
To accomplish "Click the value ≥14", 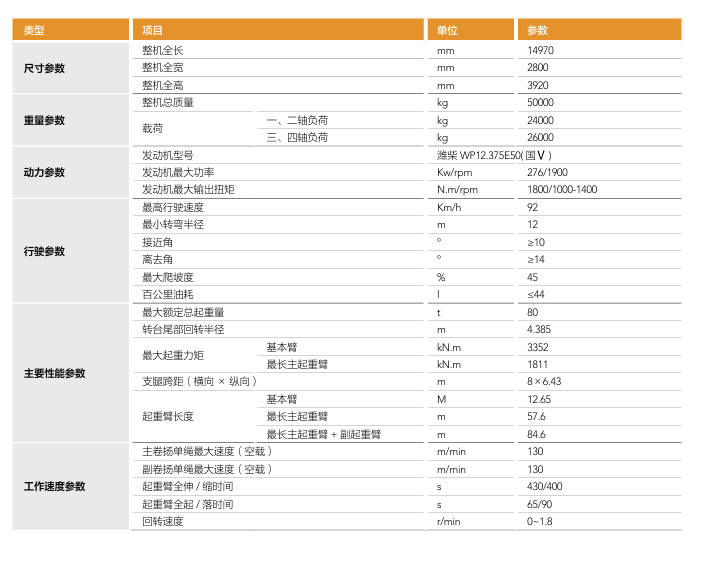I will (536, 259).
